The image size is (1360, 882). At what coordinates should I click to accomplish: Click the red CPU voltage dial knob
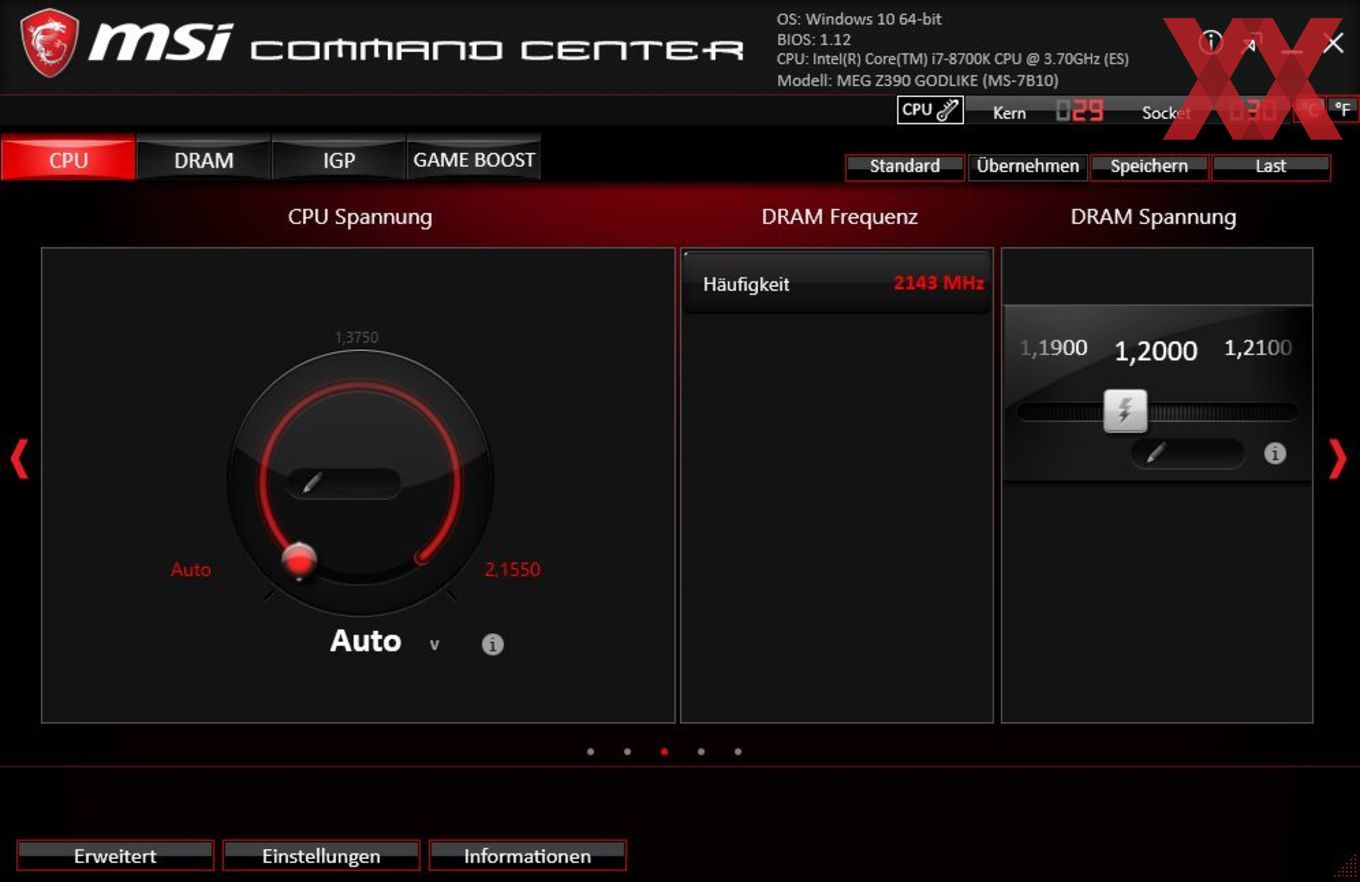299,561
